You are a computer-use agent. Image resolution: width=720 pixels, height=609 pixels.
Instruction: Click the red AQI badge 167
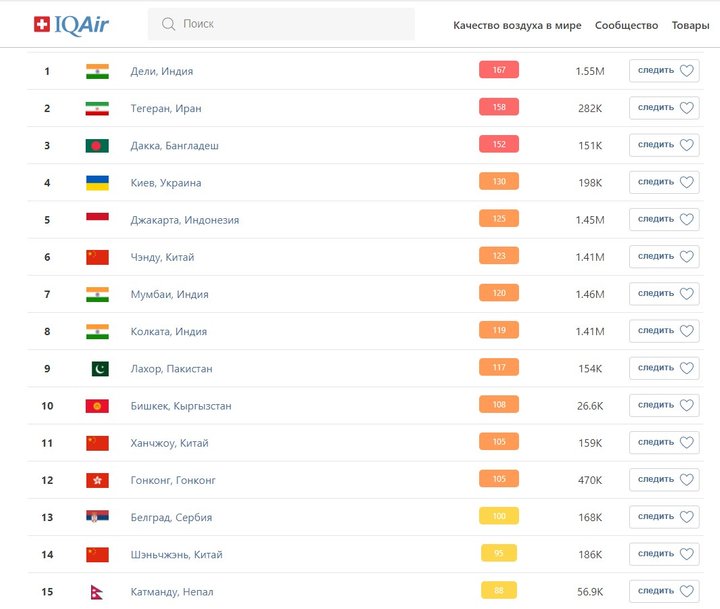coord(499,70)
